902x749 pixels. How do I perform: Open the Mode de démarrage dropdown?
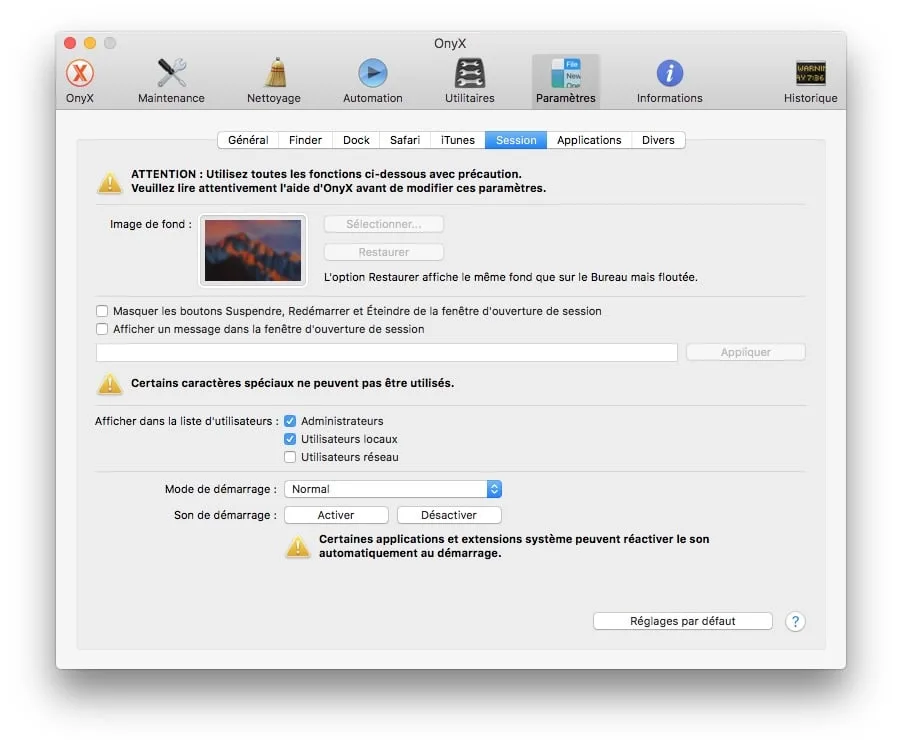coord(393,489)
